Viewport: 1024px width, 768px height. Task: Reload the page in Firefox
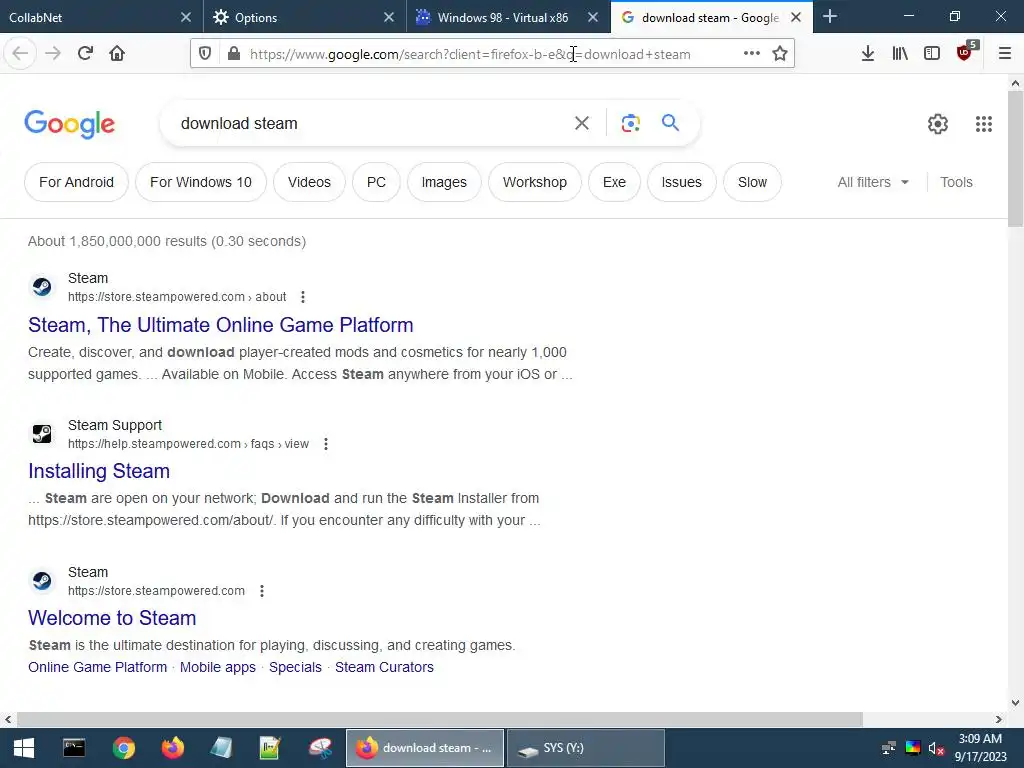(x=85, y=53)
